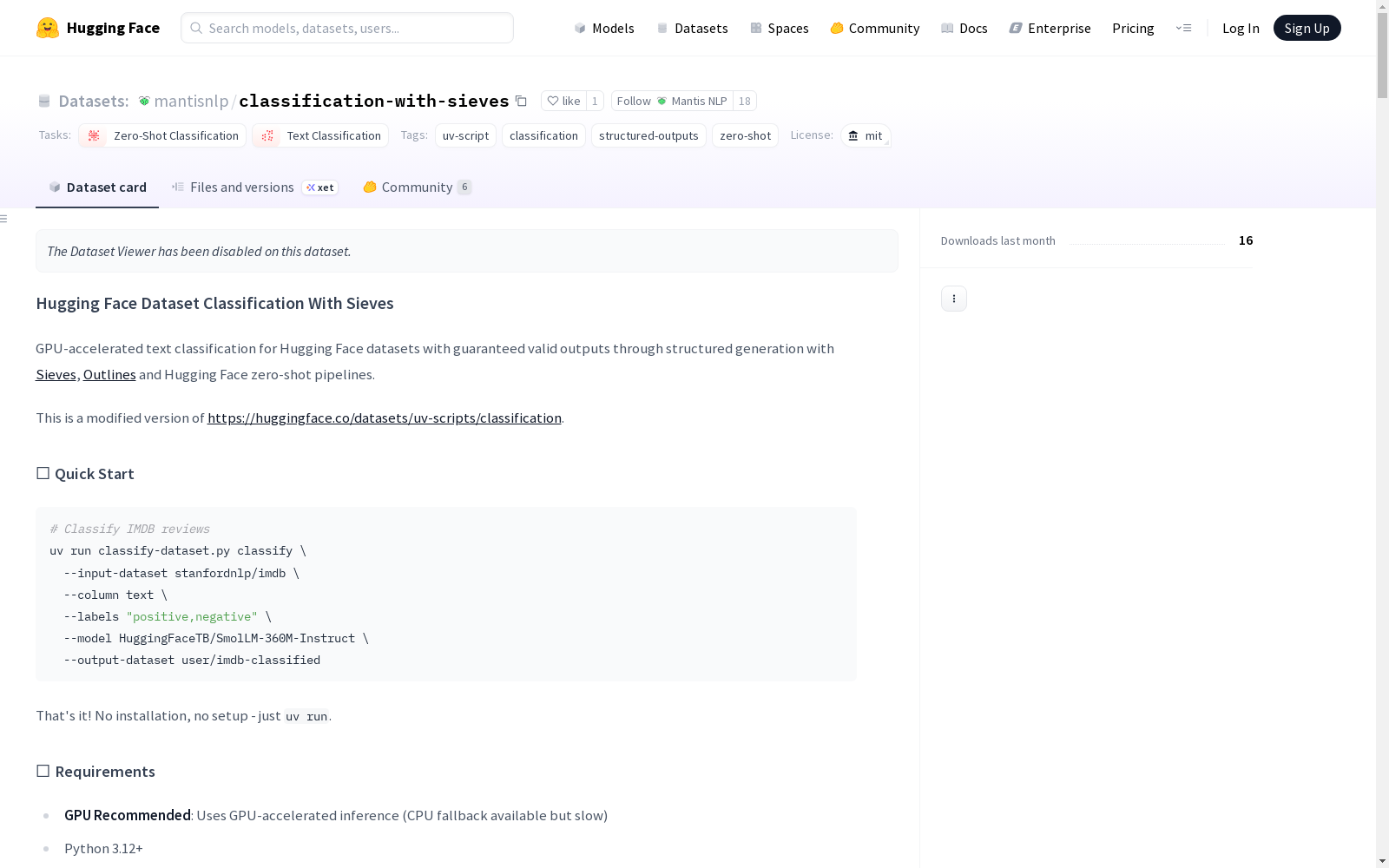The height and width of the screenshot is (868, 1389).
Task: Go to the Pricing page
Action: click(x=1133, y=28)
